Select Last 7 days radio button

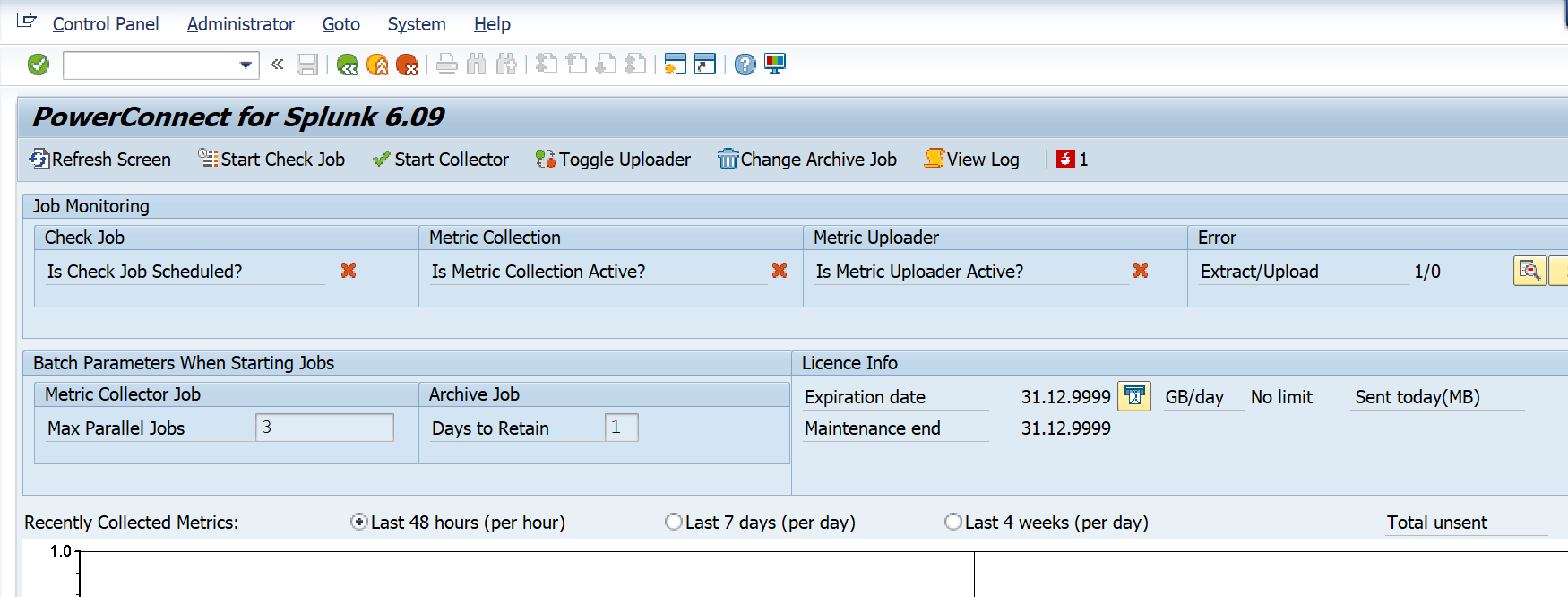point(674,522)
